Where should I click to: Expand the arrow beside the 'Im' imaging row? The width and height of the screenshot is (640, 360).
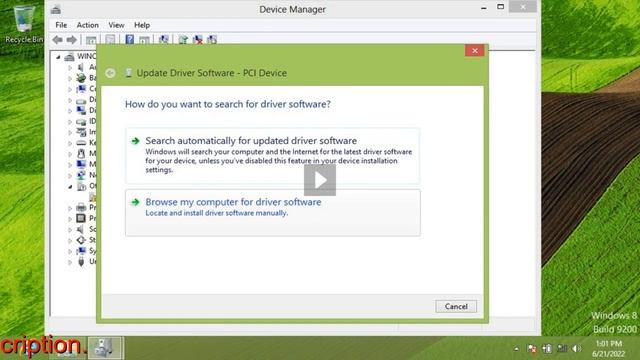[70, 132]
